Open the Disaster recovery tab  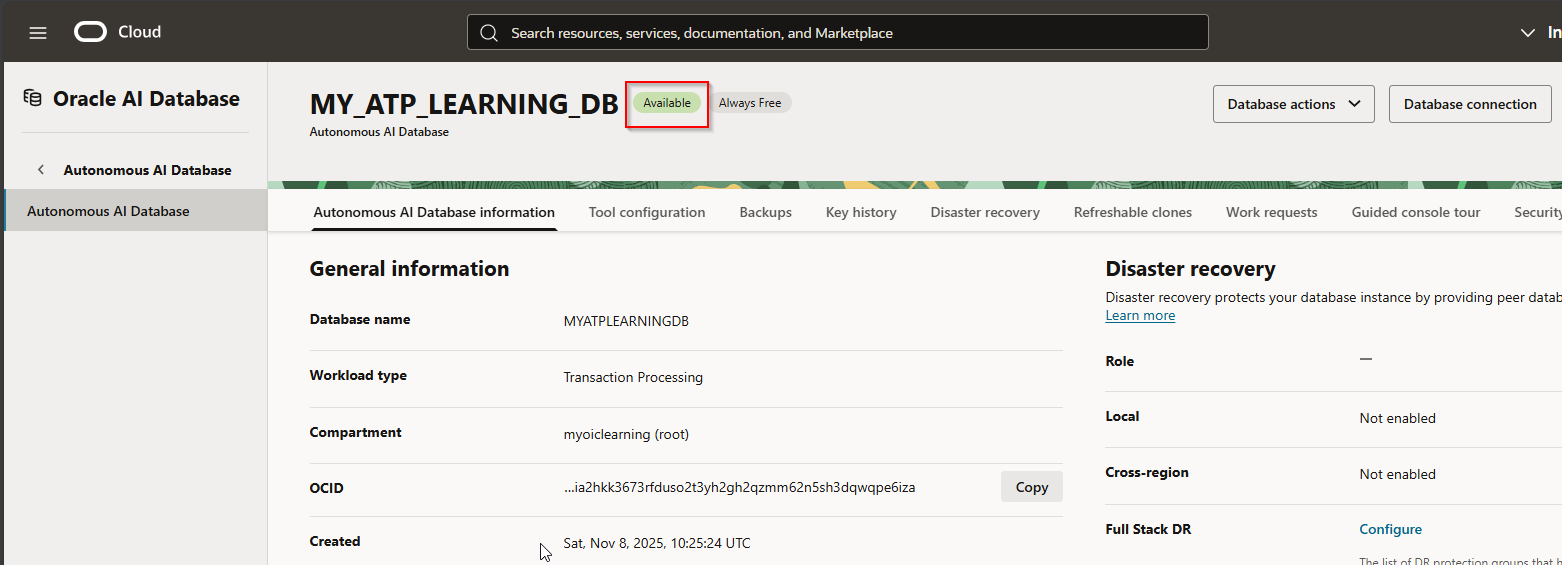984,212
